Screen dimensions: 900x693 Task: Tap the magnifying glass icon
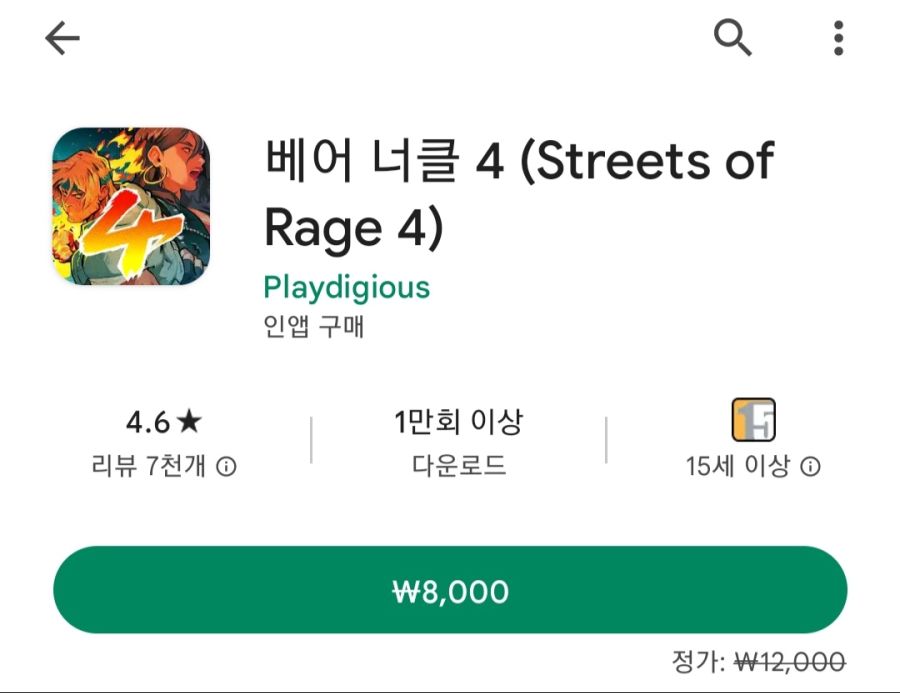tap(735, 37)
